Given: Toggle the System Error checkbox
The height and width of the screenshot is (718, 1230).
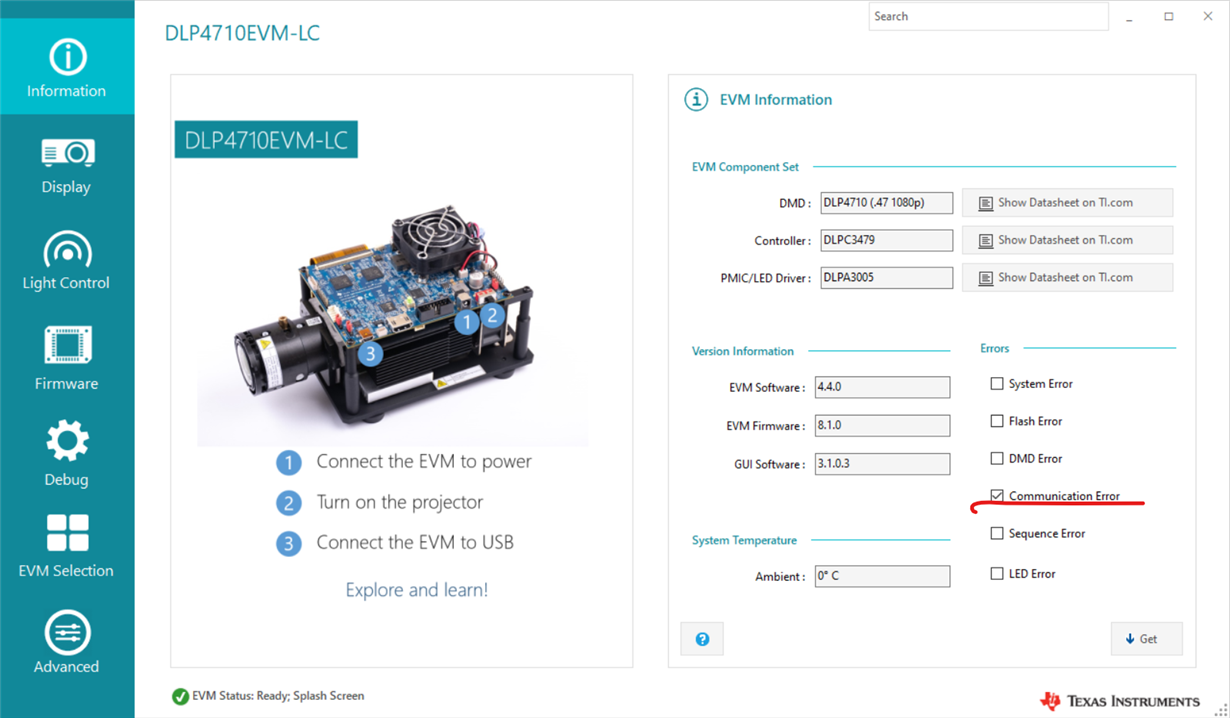Looking at the screenshot, I should [x=997, y=383].
